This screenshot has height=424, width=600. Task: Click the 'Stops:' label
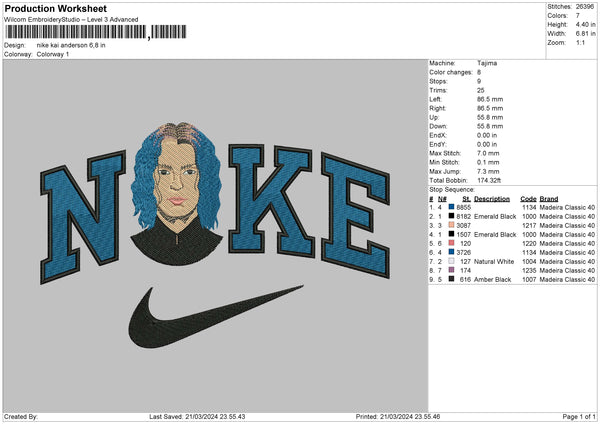pyautogui.click(x=438, y=81)
